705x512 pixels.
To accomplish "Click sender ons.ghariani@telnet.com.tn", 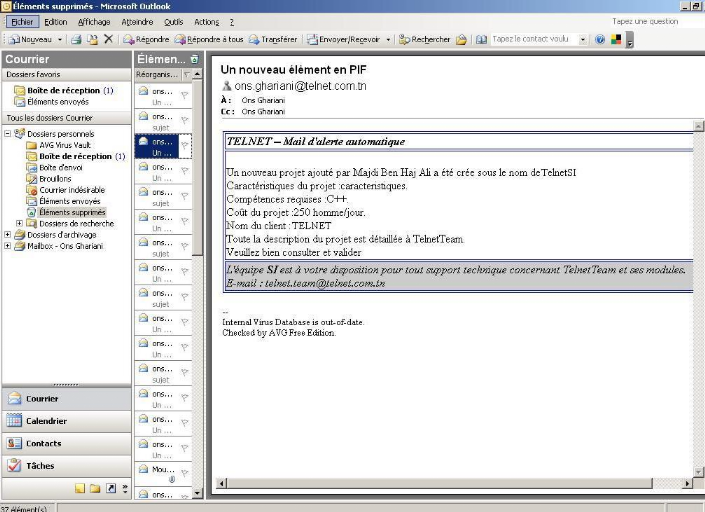I will pyautogui.click(x=300, y=86).
